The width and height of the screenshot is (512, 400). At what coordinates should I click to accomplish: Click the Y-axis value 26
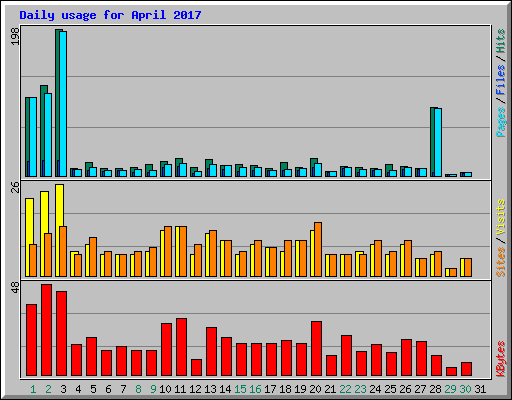click(16, 187)
